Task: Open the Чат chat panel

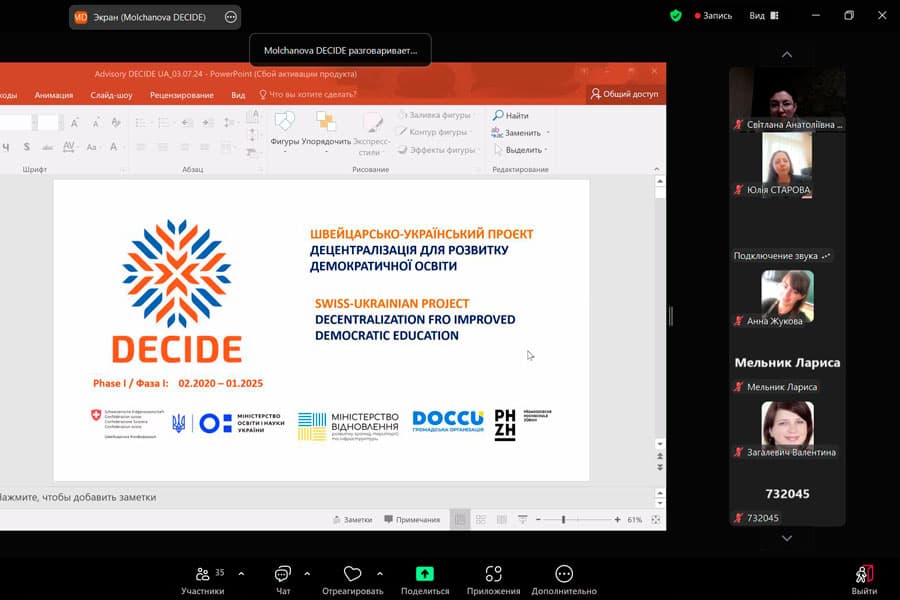Action: [283, 574]
